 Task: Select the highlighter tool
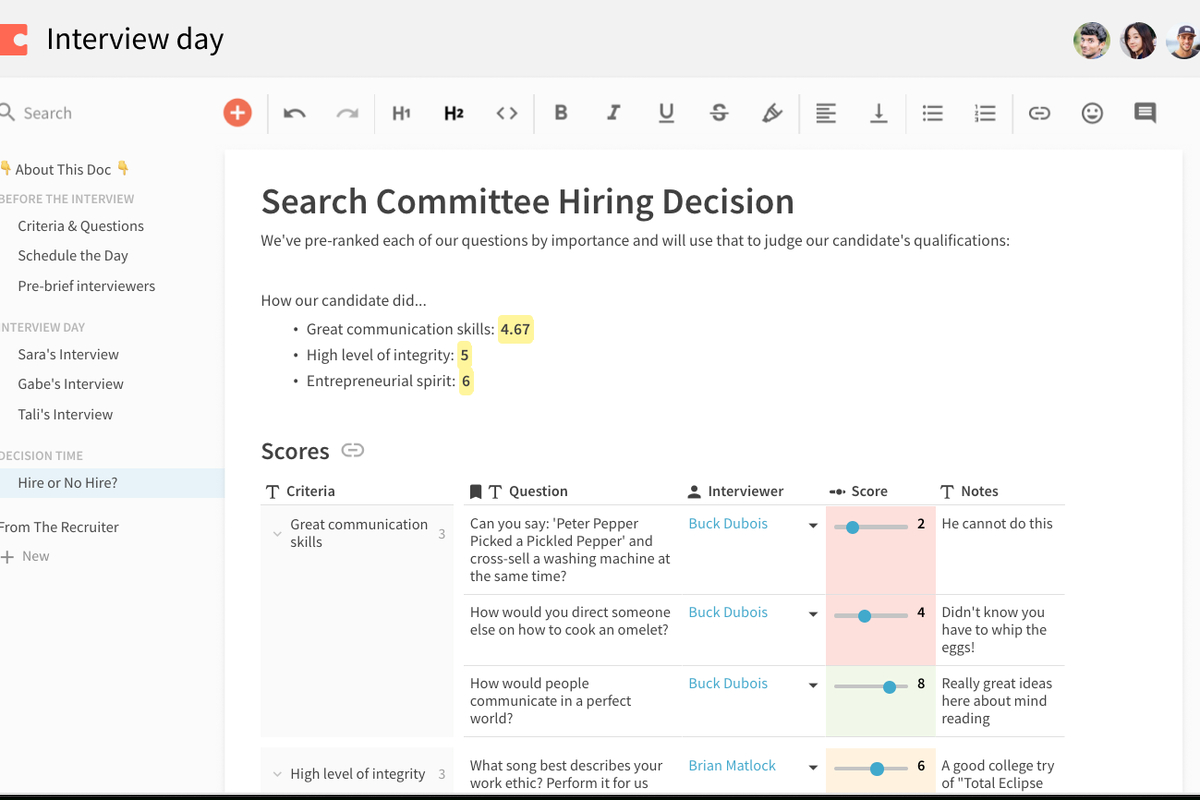[772, 113]
